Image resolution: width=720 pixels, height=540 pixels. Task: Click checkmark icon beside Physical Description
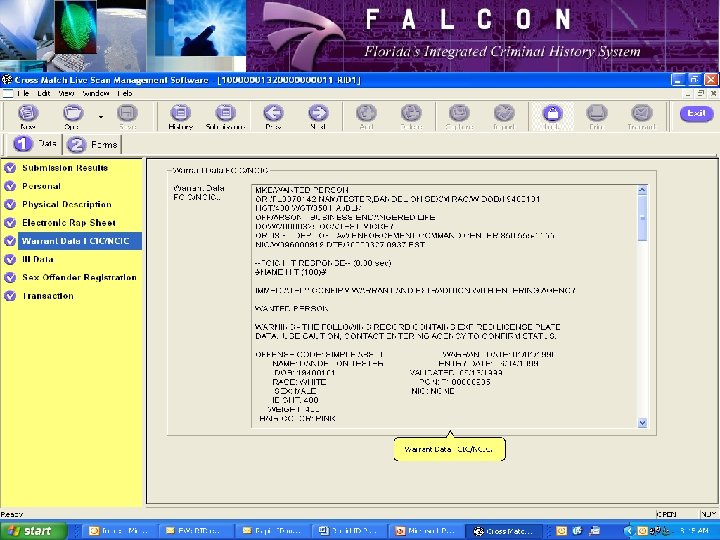10,204
